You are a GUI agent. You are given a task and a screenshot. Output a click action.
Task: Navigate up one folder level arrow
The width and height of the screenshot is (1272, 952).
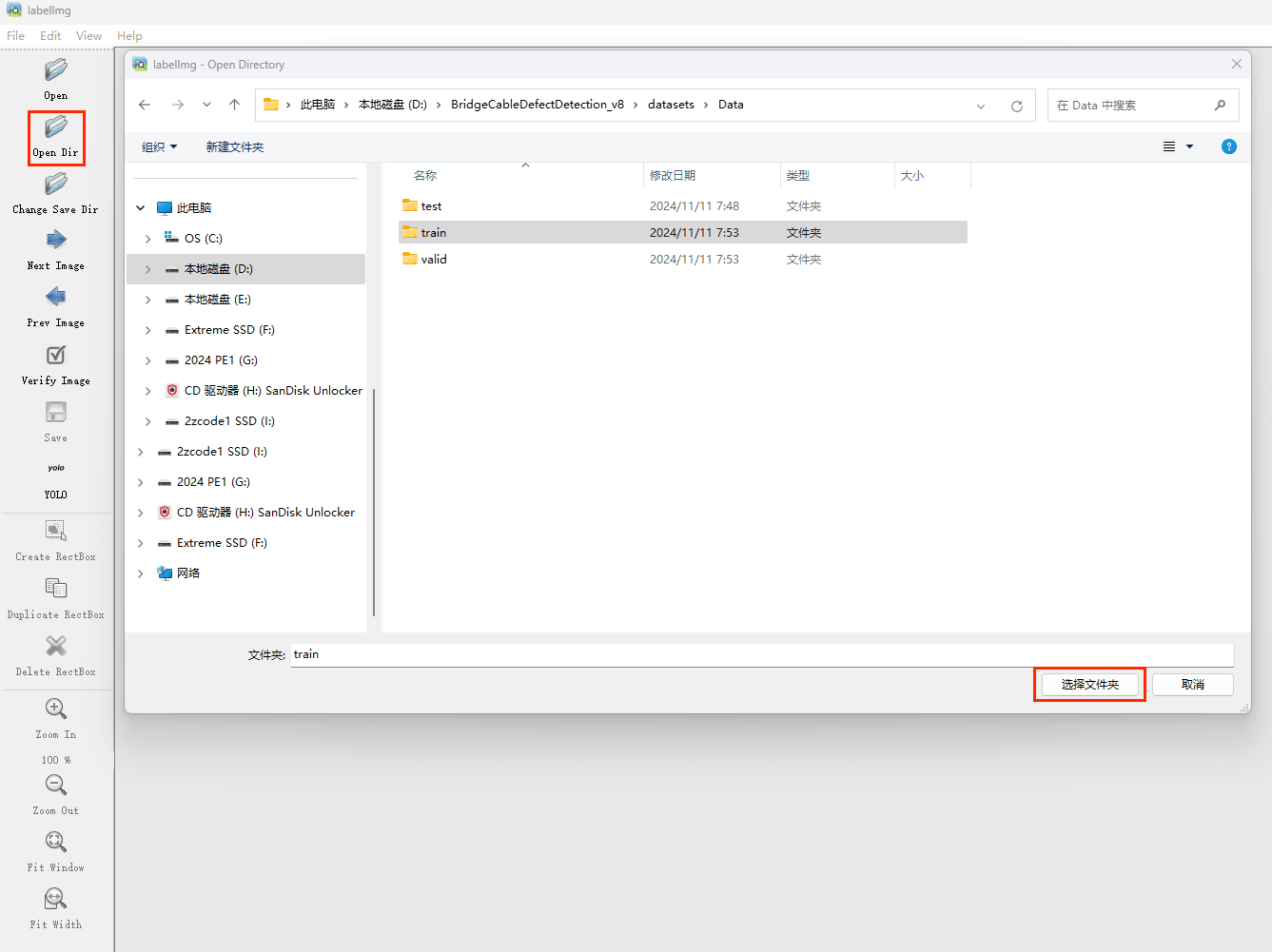click(234, 105)
